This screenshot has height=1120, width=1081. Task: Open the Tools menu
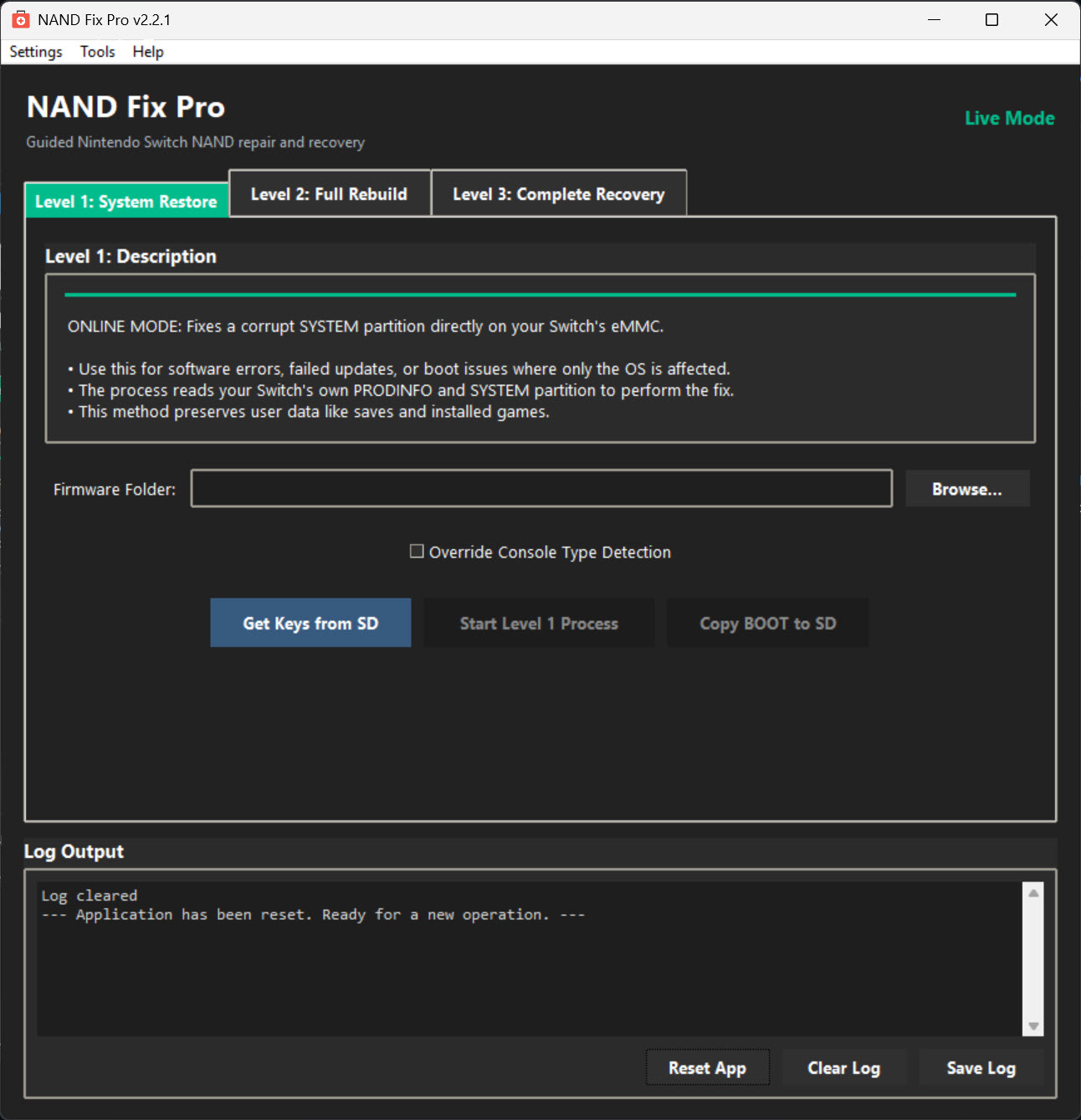(x=98, y=52)
